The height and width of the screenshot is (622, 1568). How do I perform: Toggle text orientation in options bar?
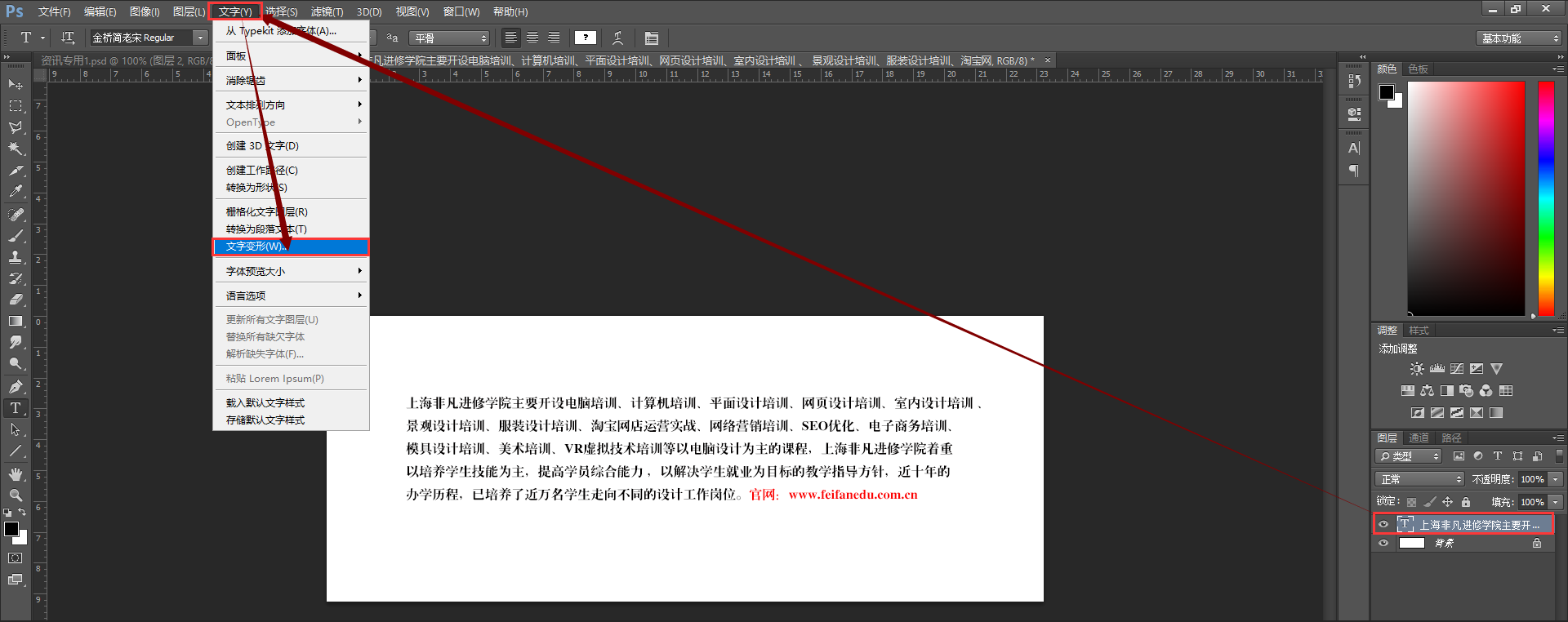(x=68, y=38)
